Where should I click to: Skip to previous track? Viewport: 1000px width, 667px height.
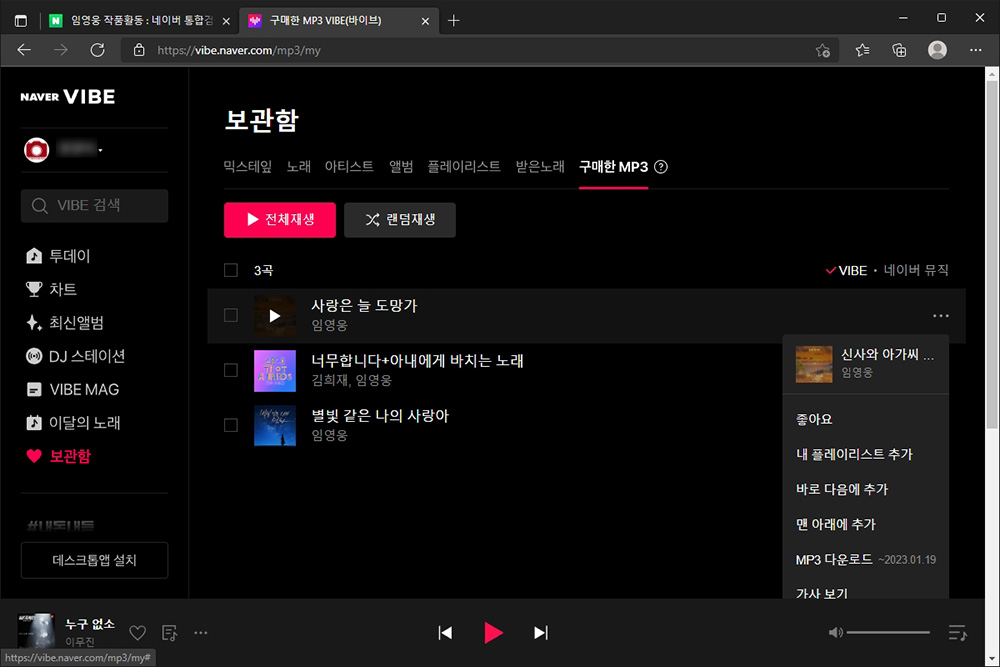pyautogui.click(x=445, y=633)
